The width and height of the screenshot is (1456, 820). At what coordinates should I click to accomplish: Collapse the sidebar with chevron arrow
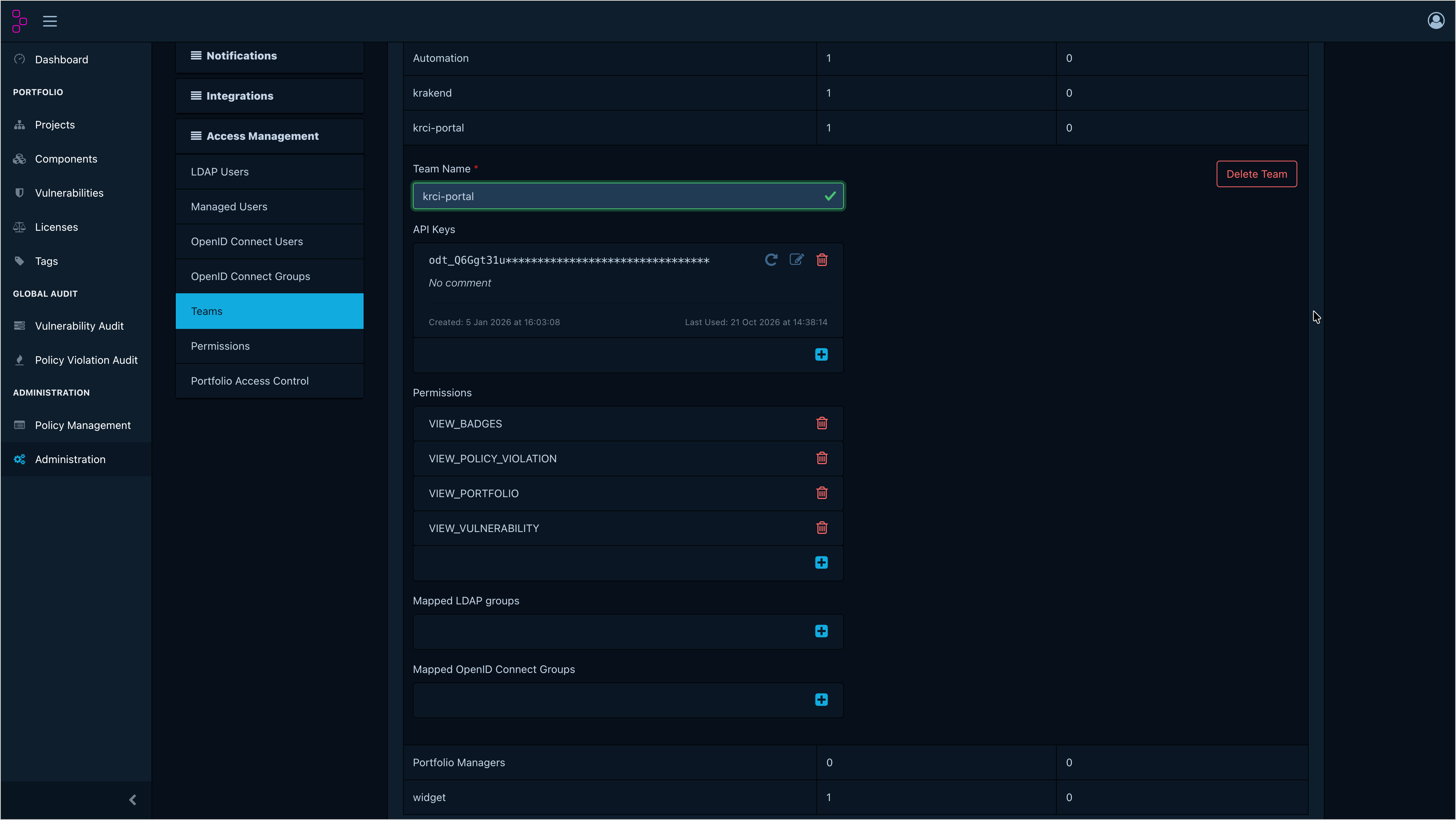133,800
